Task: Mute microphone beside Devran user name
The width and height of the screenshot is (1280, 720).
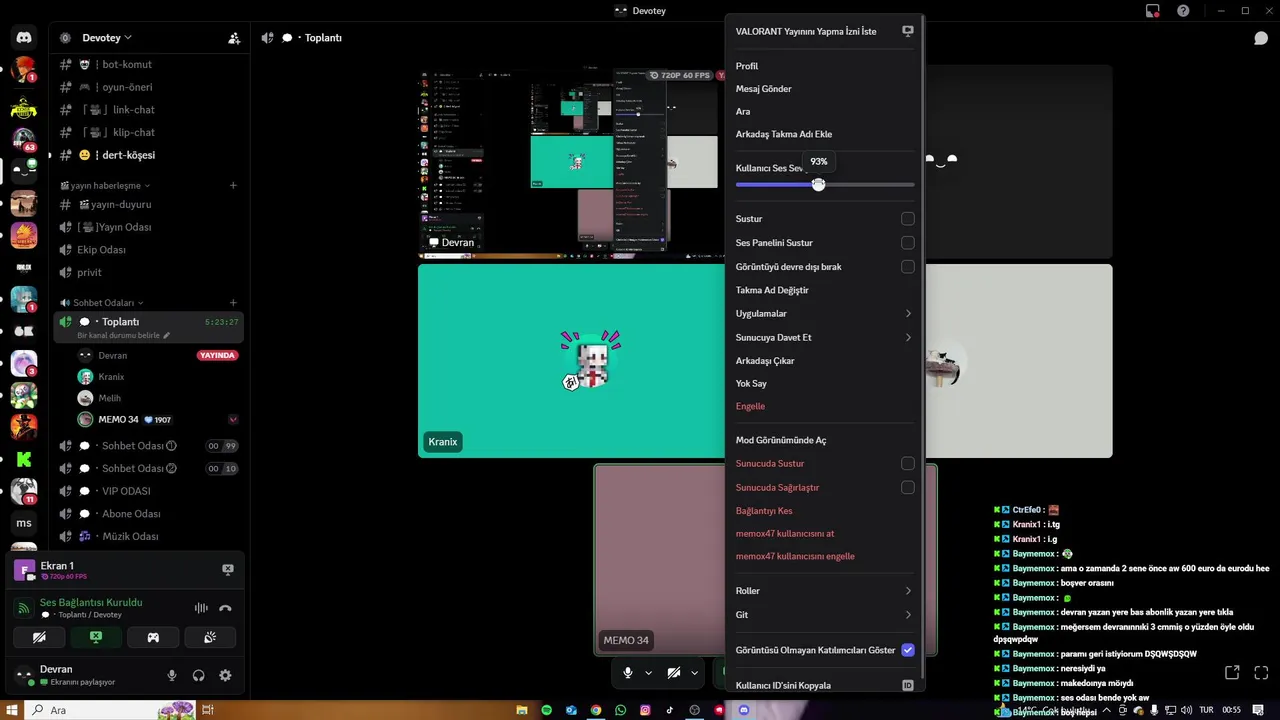Action: tap(172, 675)
